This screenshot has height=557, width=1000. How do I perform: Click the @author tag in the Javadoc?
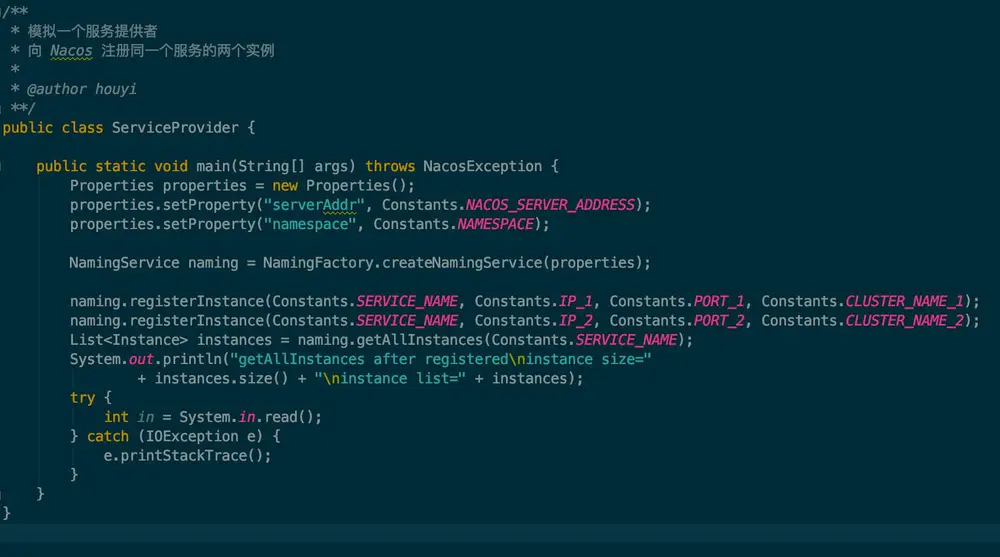tap(56, 89)
